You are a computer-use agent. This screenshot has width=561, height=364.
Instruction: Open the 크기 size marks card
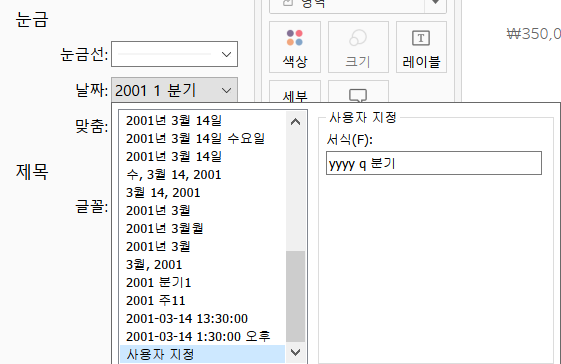358,47
